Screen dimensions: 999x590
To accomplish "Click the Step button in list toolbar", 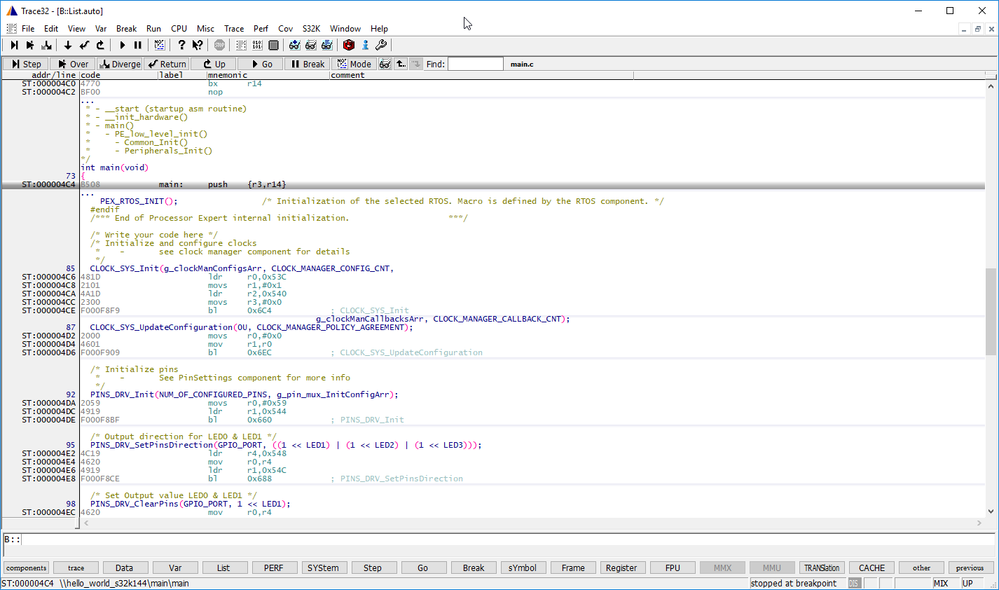I will (x=25, y=64).
